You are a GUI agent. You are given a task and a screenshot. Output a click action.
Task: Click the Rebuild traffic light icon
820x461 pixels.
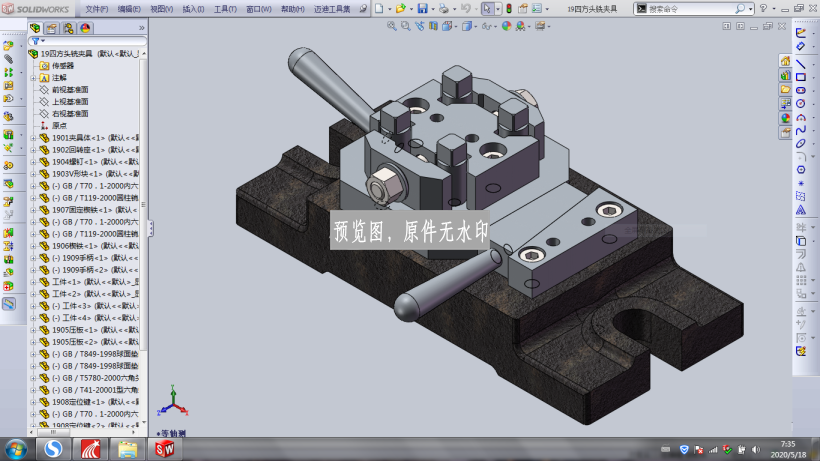click(508, 8)
